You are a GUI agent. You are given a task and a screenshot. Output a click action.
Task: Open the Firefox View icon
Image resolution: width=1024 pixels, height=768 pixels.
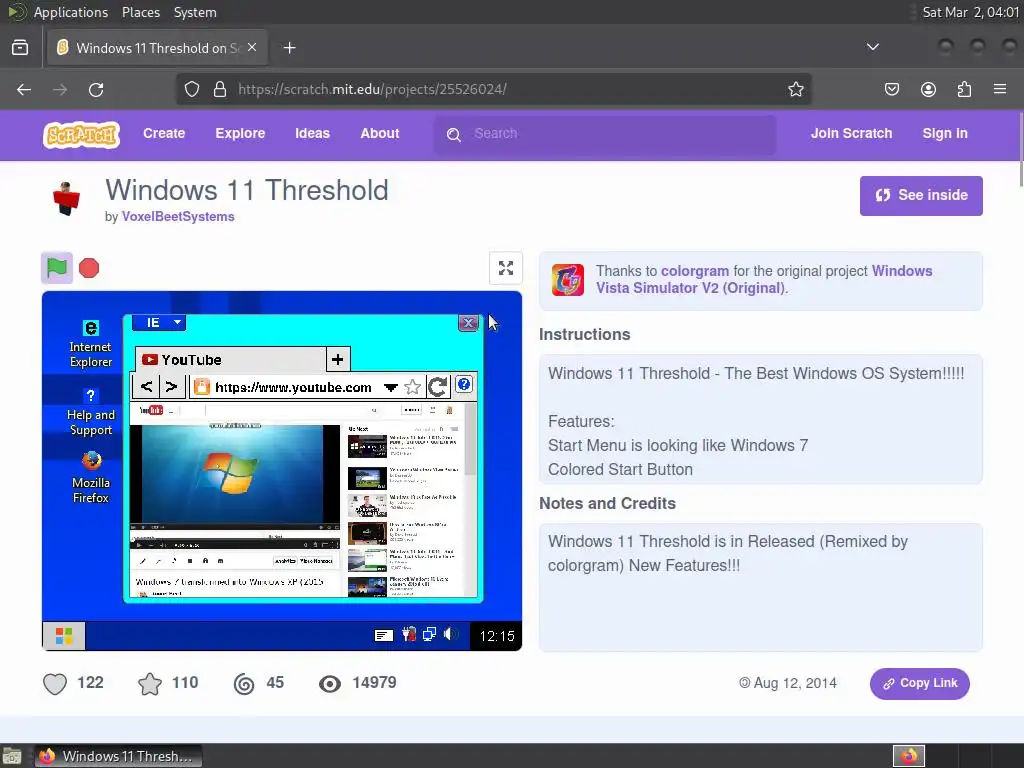pyautogui.click(x=20, y=48)
